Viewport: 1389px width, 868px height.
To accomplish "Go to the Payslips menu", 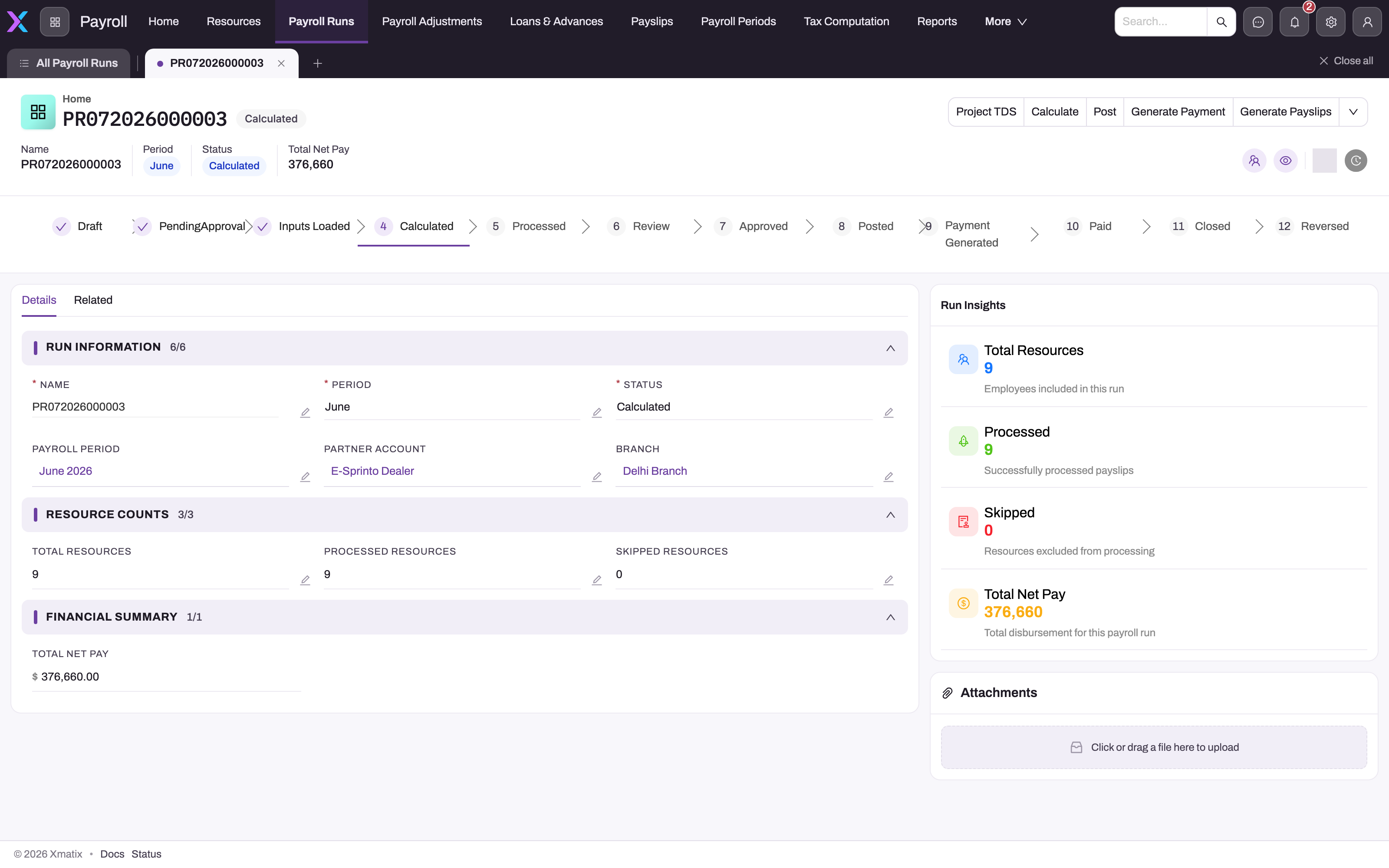I will 652,22.
